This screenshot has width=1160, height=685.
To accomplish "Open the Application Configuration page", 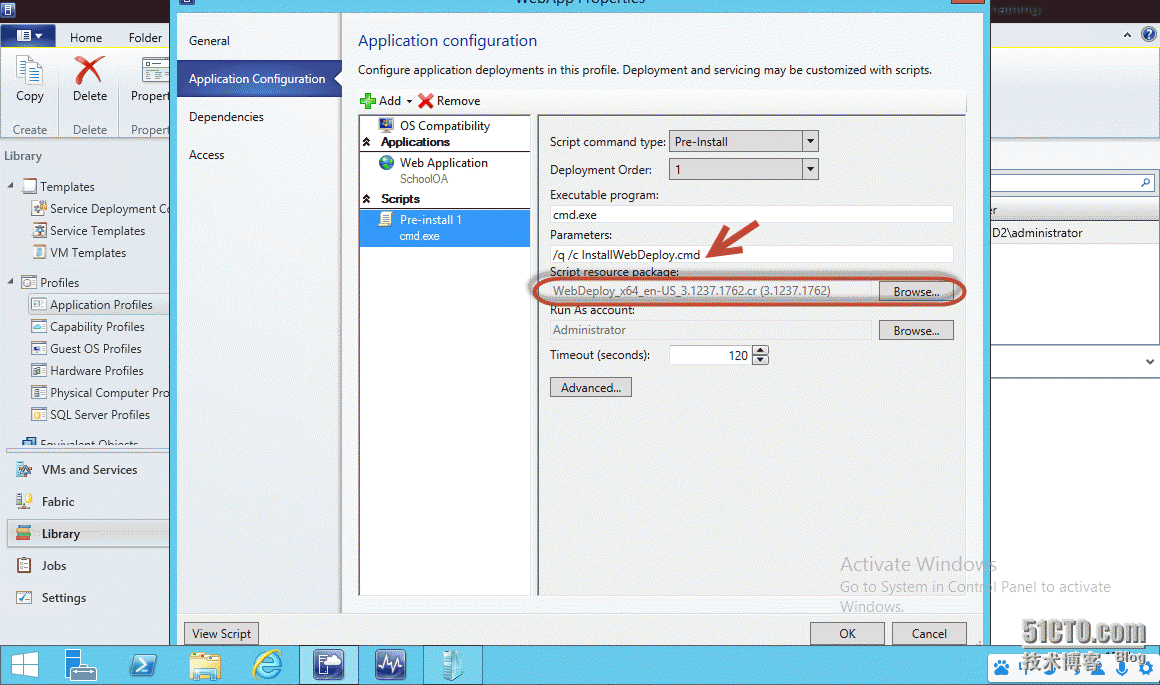I will tap(260, 78).
